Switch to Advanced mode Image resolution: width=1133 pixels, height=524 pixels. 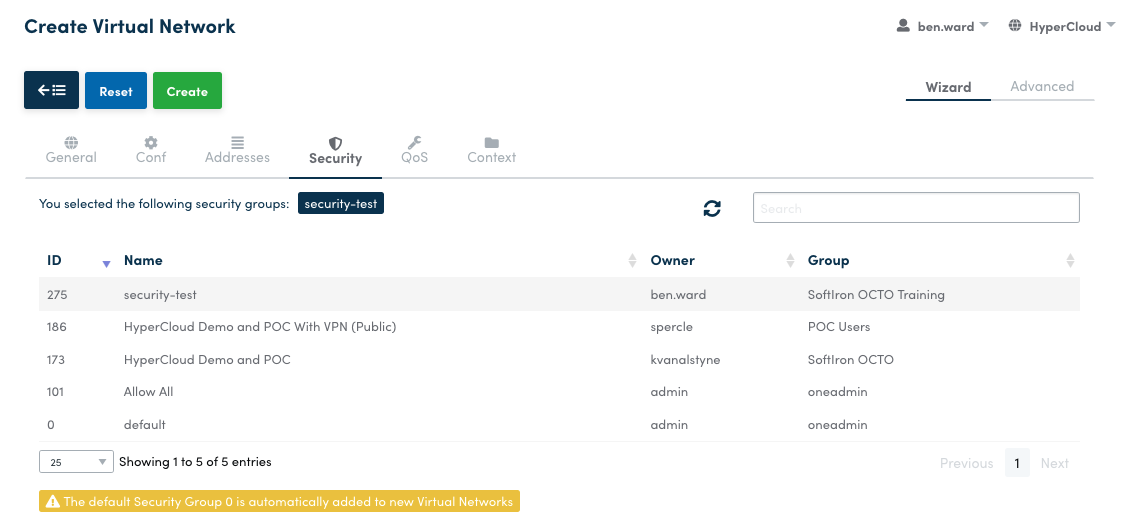(x=1042, y=87)
